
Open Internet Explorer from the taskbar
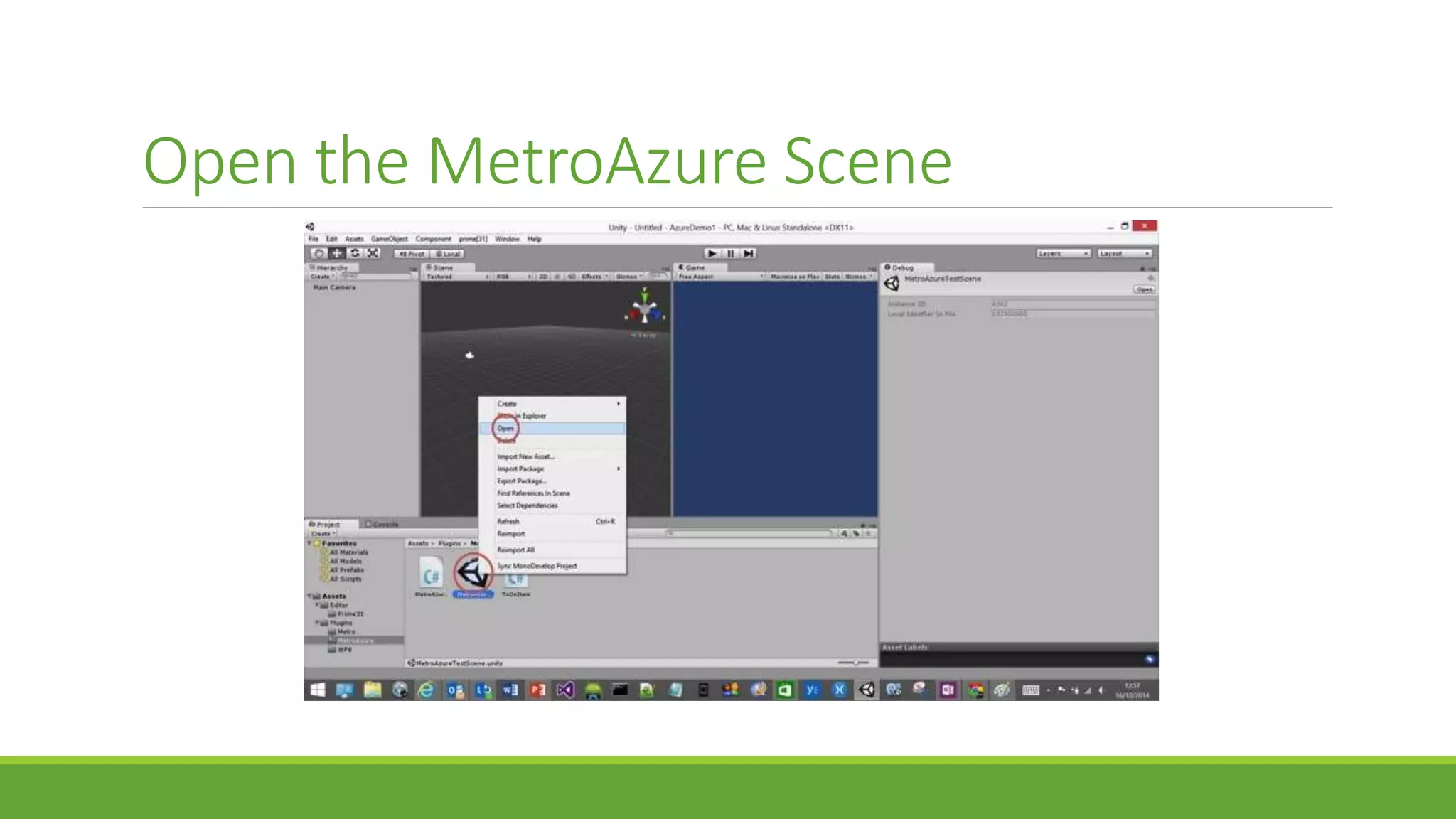pyautogui.click(x=427, y=690)
